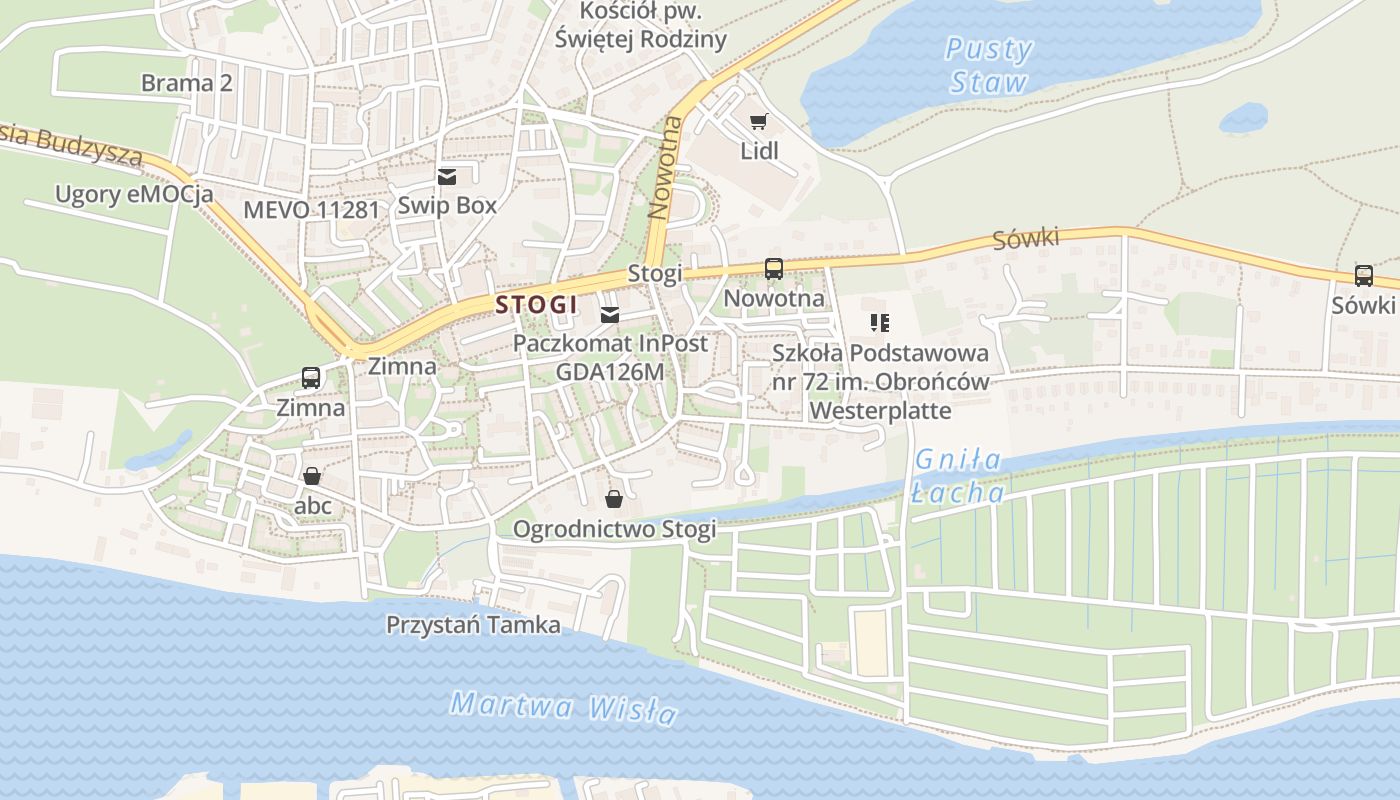Select the Brama 2 label
Viewport: 1400px width, 800px height.
click(x=187, y=82)
